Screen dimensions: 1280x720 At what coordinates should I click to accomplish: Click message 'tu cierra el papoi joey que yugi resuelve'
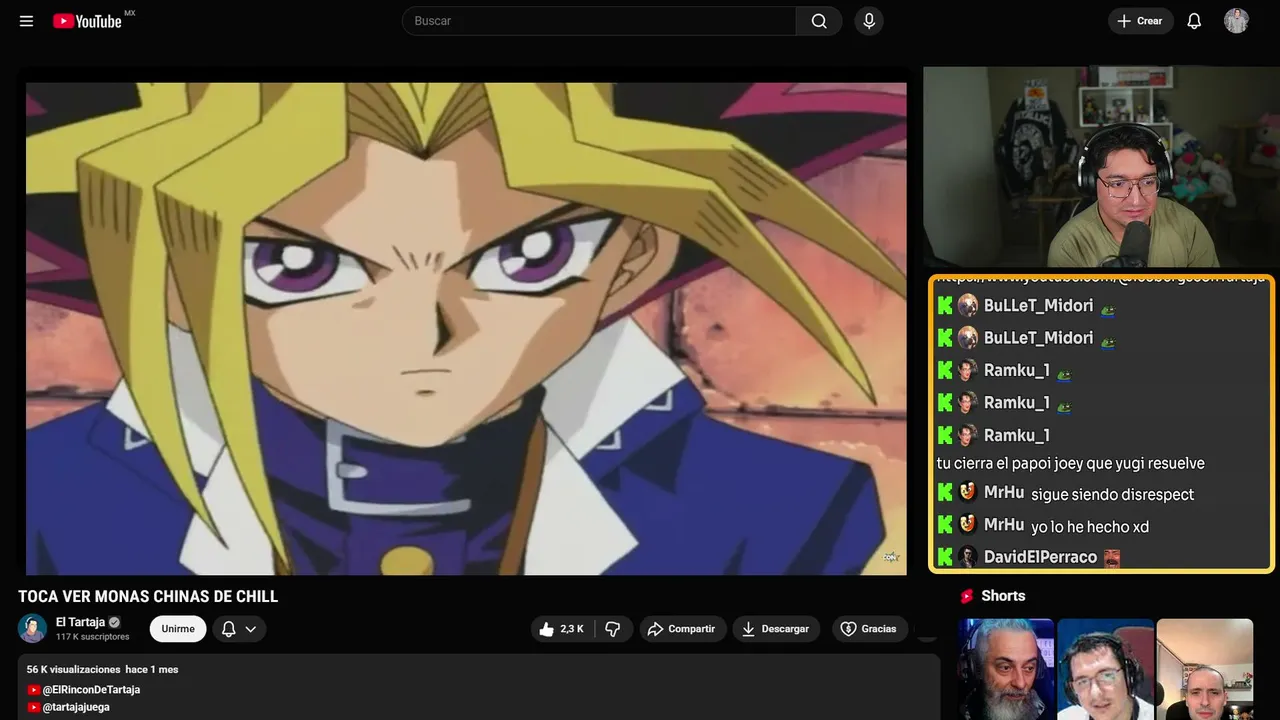[1070, 463]
